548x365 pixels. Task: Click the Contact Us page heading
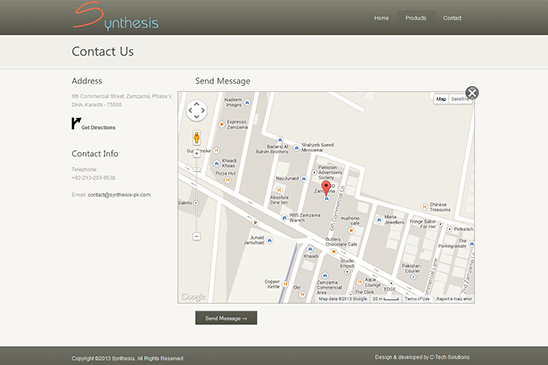coord(103,51)
